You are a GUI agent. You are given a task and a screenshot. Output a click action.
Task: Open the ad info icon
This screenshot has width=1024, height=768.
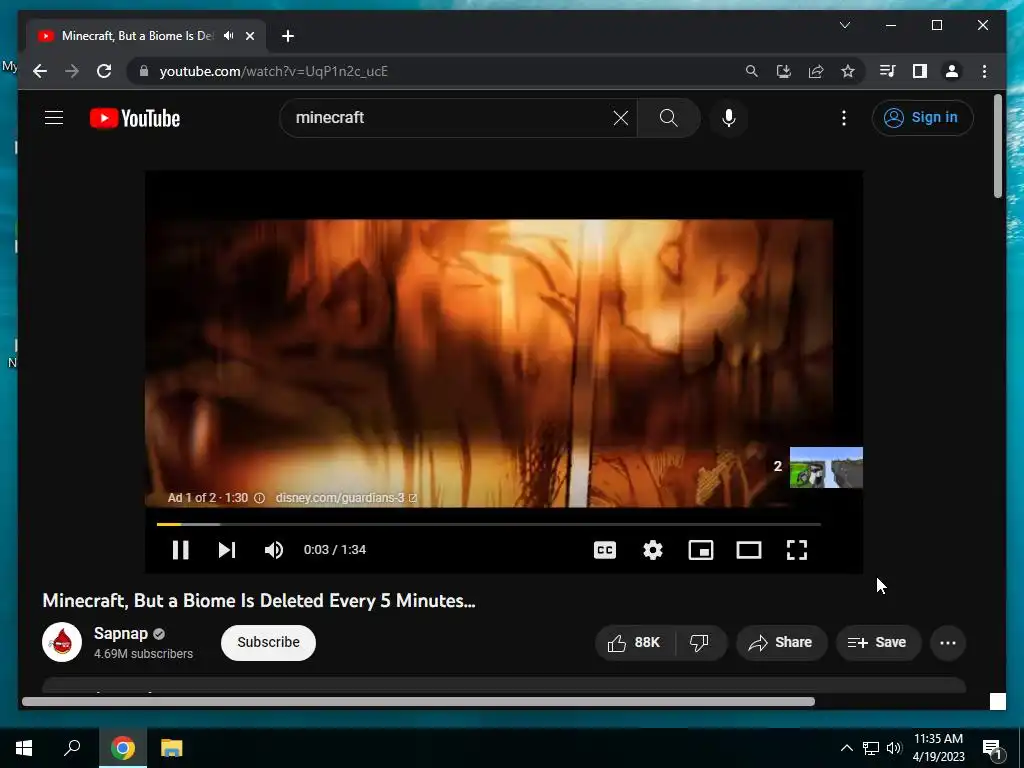(259, 498)
